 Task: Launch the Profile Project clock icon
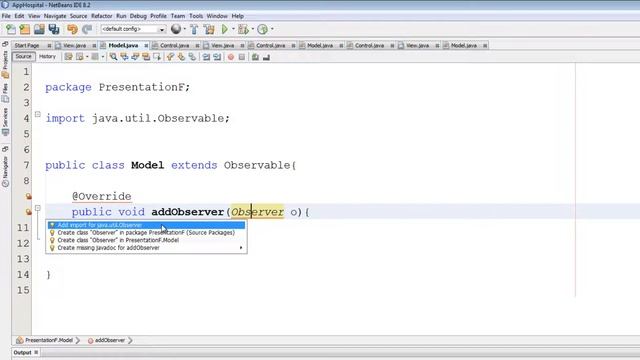coord(263,29)
